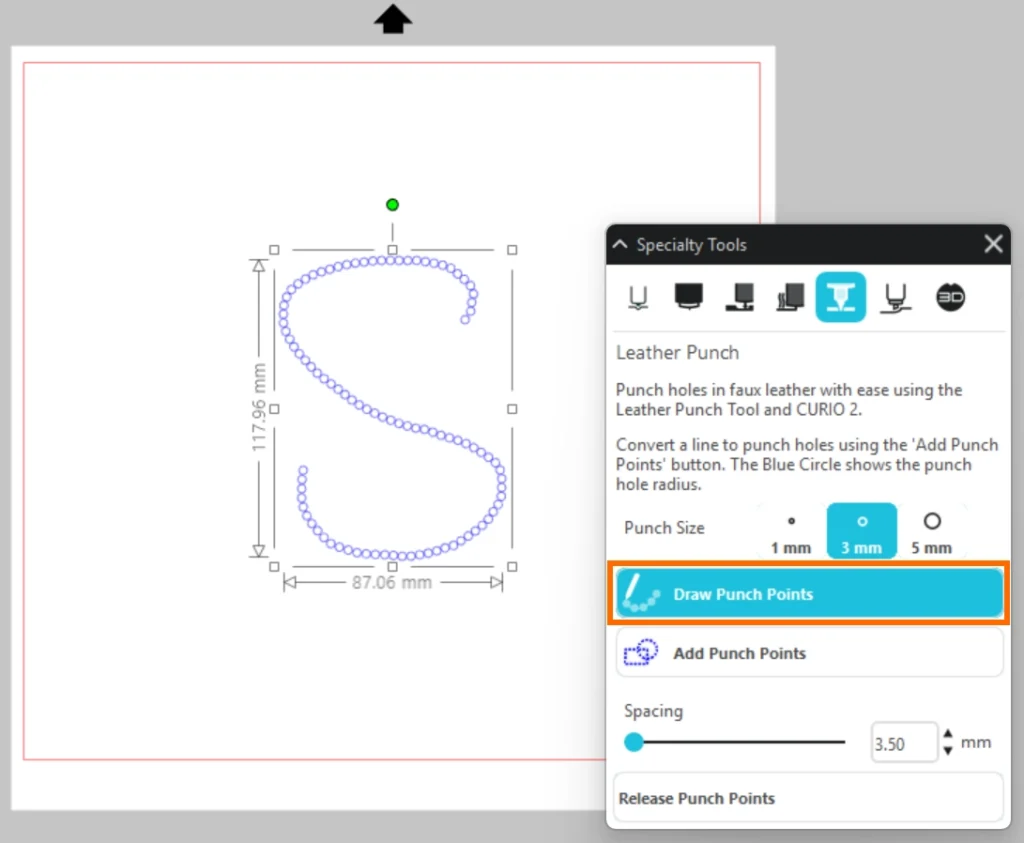Click the Spacing value field showing 3.50

[x=903, y=743]
